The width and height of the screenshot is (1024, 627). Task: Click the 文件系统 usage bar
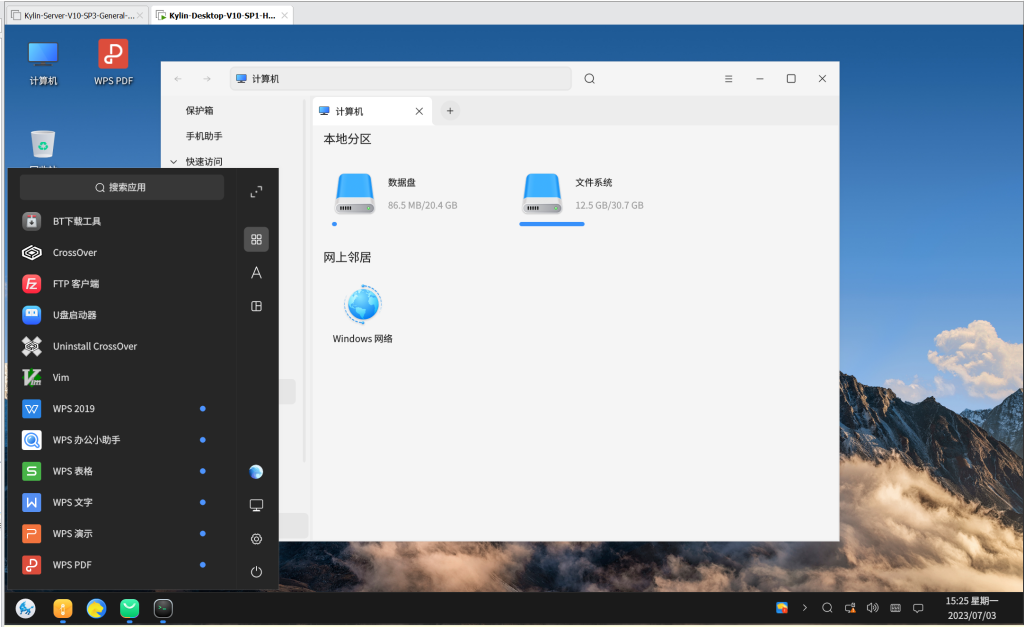click(552, 224)
